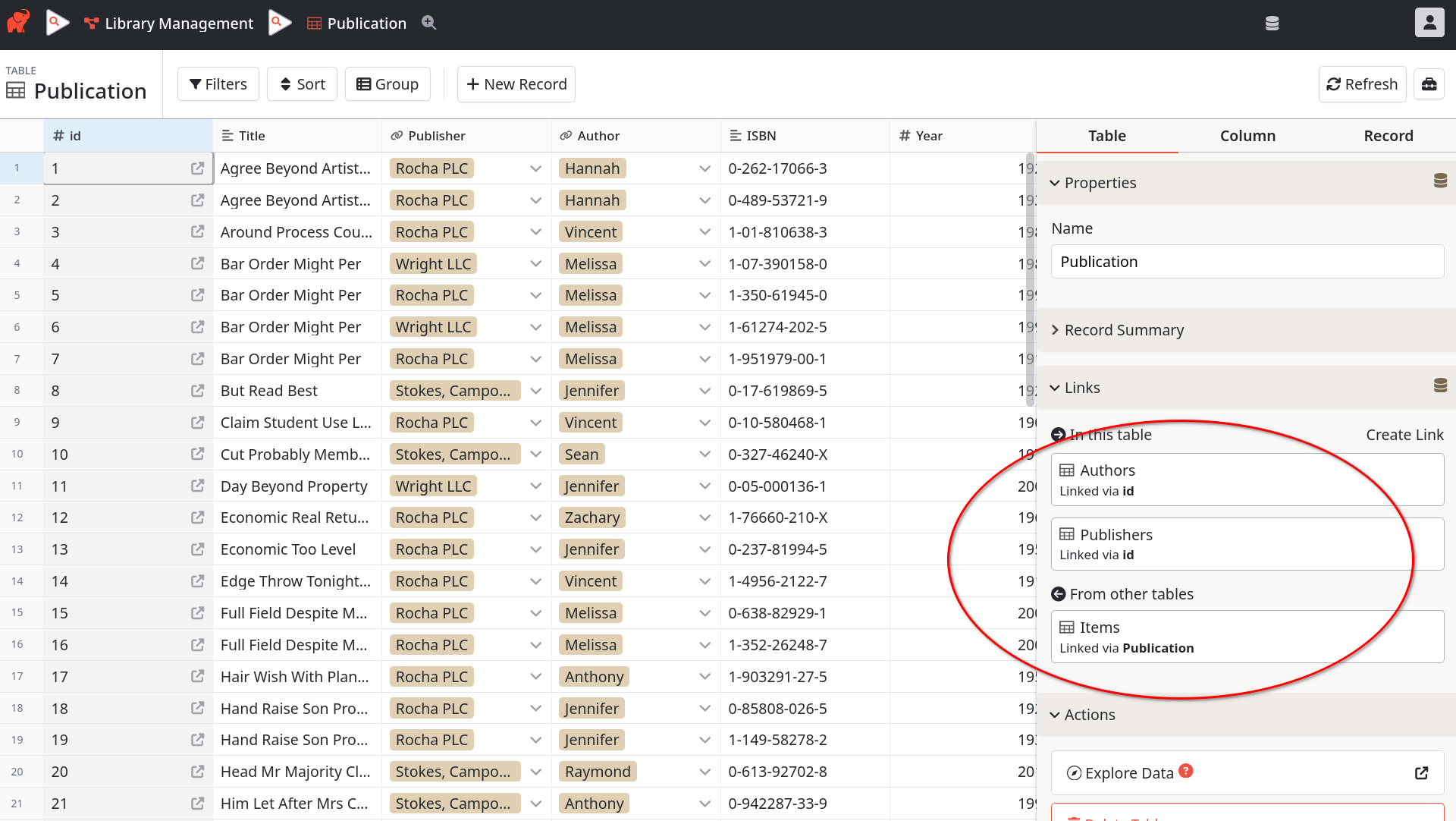Open the table search magnifier beside Publication
Image resolution: width=1456 pixels, height=821 pixels.
pos(429,24)
